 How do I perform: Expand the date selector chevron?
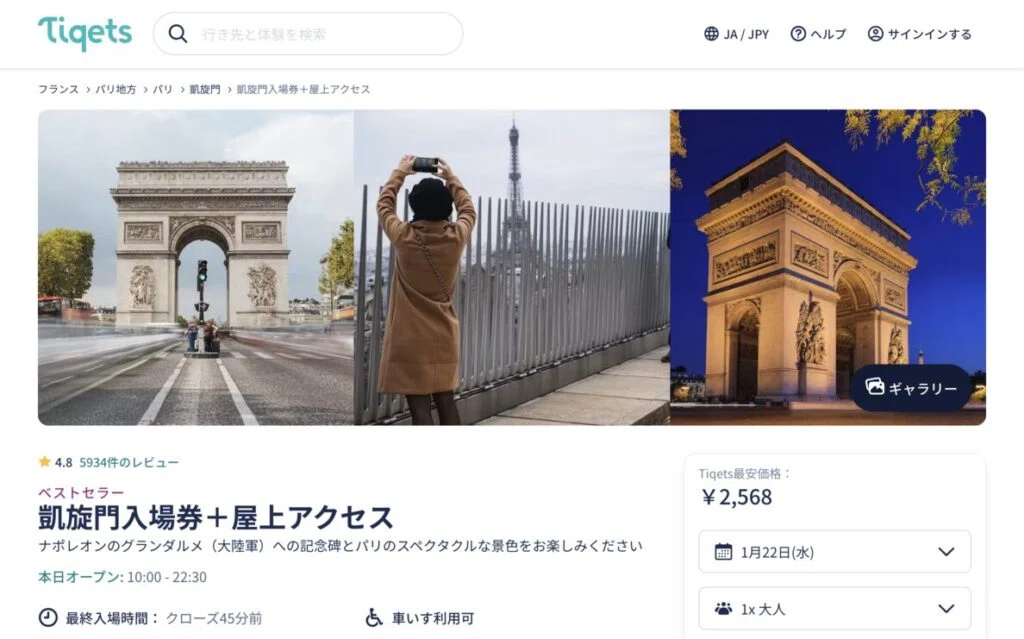(x=946, y=552)
